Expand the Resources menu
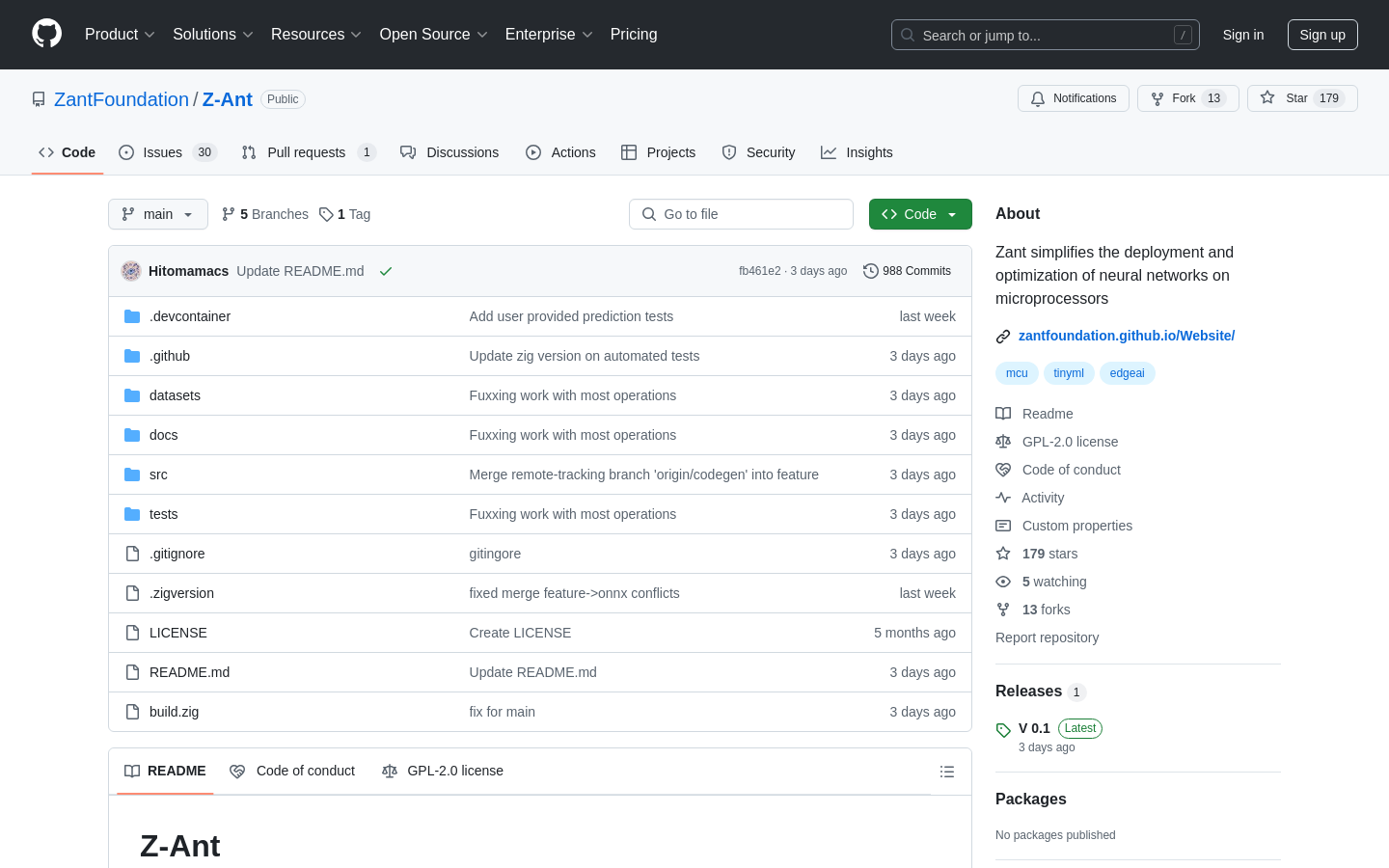Image resolution: width=1389 pixels, height=868 pixels. point(316,34)
